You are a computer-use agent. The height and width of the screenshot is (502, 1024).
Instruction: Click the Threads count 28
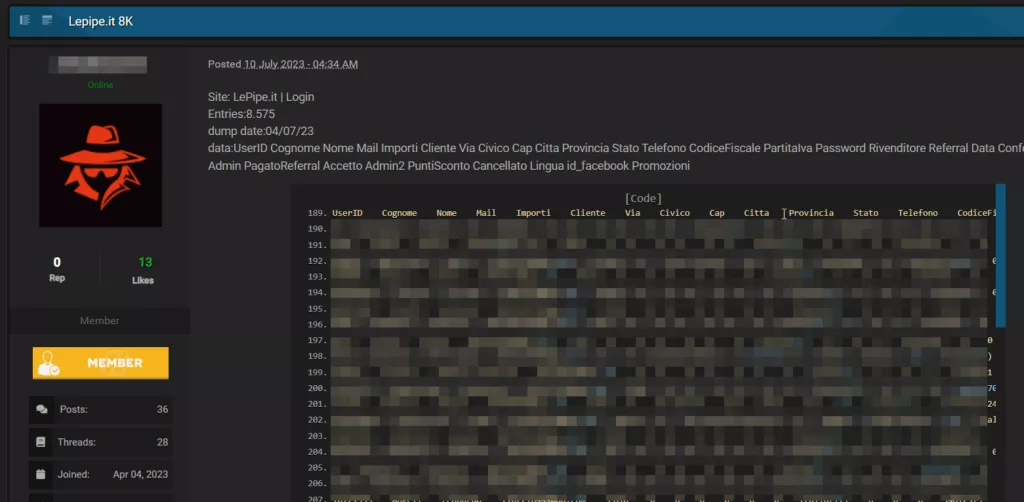162,441
